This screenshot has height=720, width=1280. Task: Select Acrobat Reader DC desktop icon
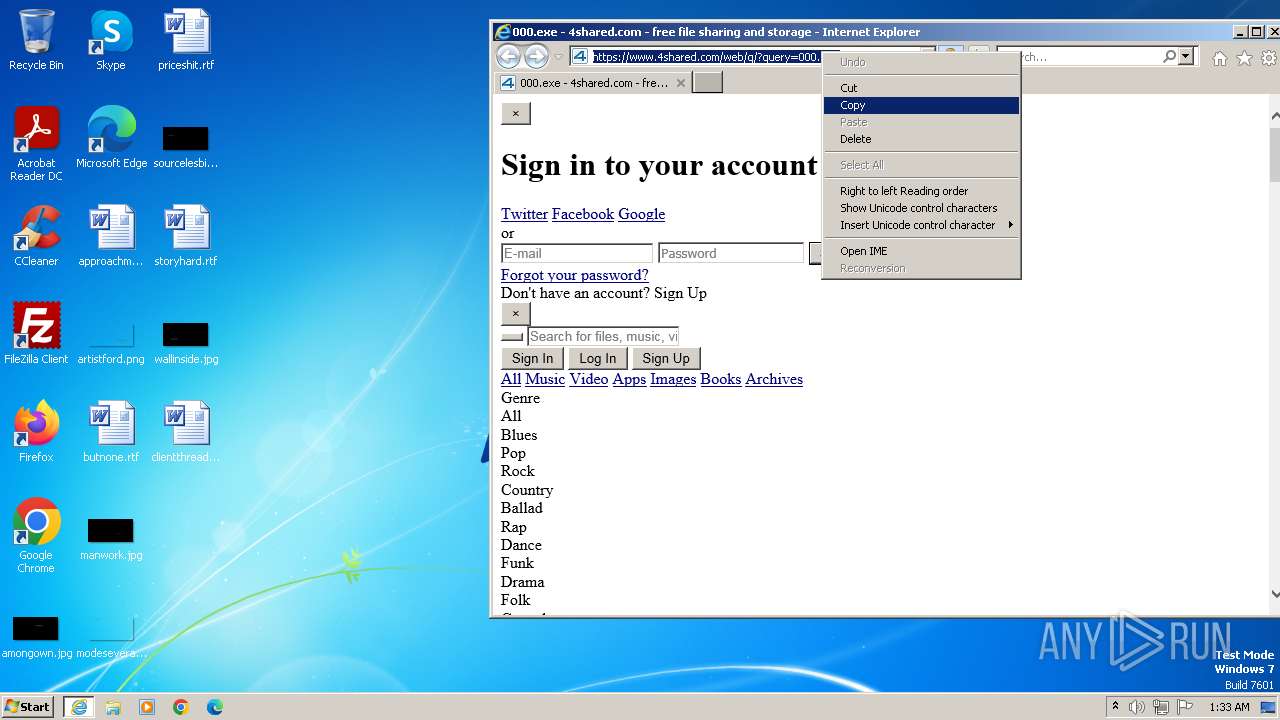coord(36,145)
